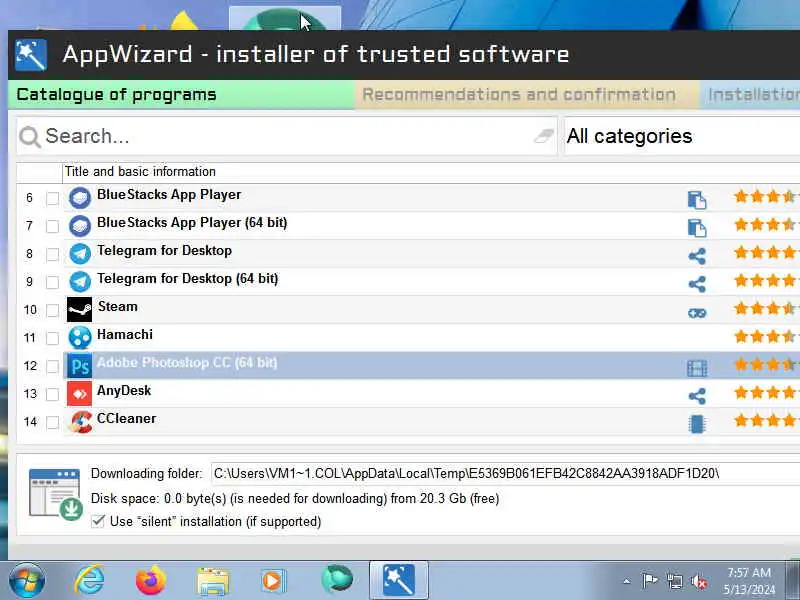Image resolution: width=800 pixels, height=600 pixels.
Task: Click the Photoshop Ps icon
Action: point(80,366)
